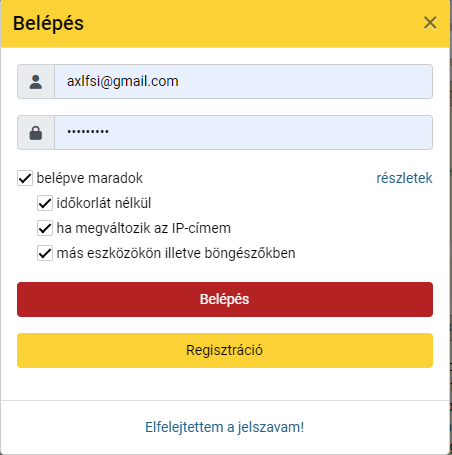Image resolution: width=452 pixels, height=455 pixels.
Task: Click the 'időkorlát nélkül' label text
Action: coord(104,203)
